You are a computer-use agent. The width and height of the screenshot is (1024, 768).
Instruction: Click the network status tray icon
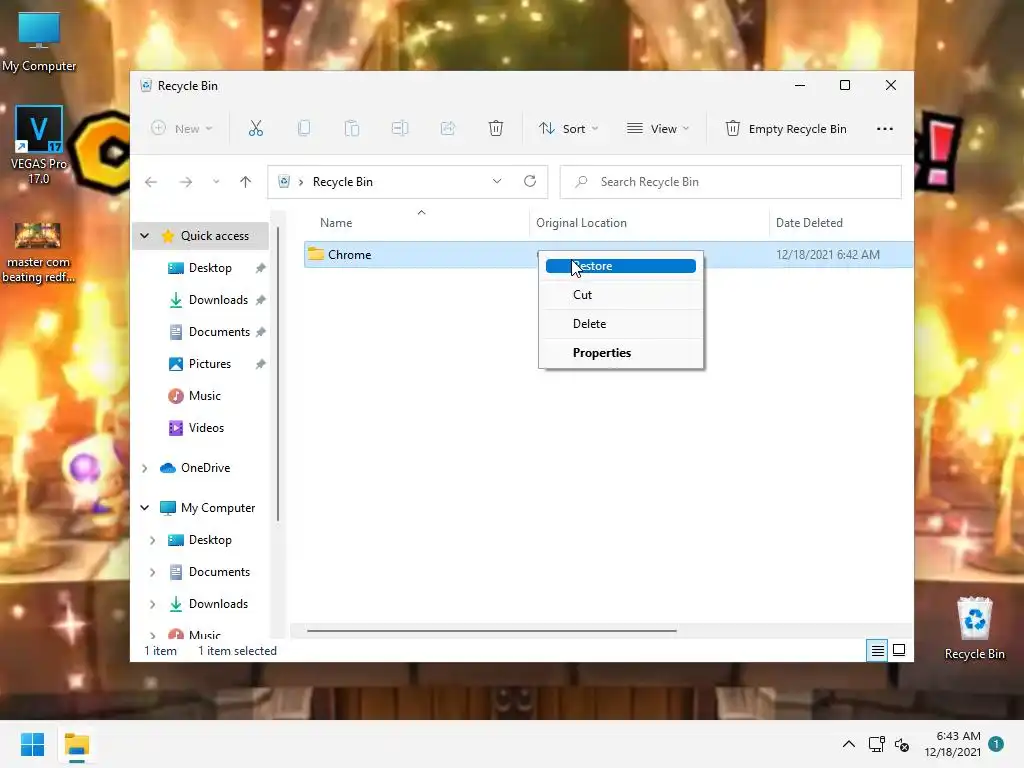tap(876, 744)
